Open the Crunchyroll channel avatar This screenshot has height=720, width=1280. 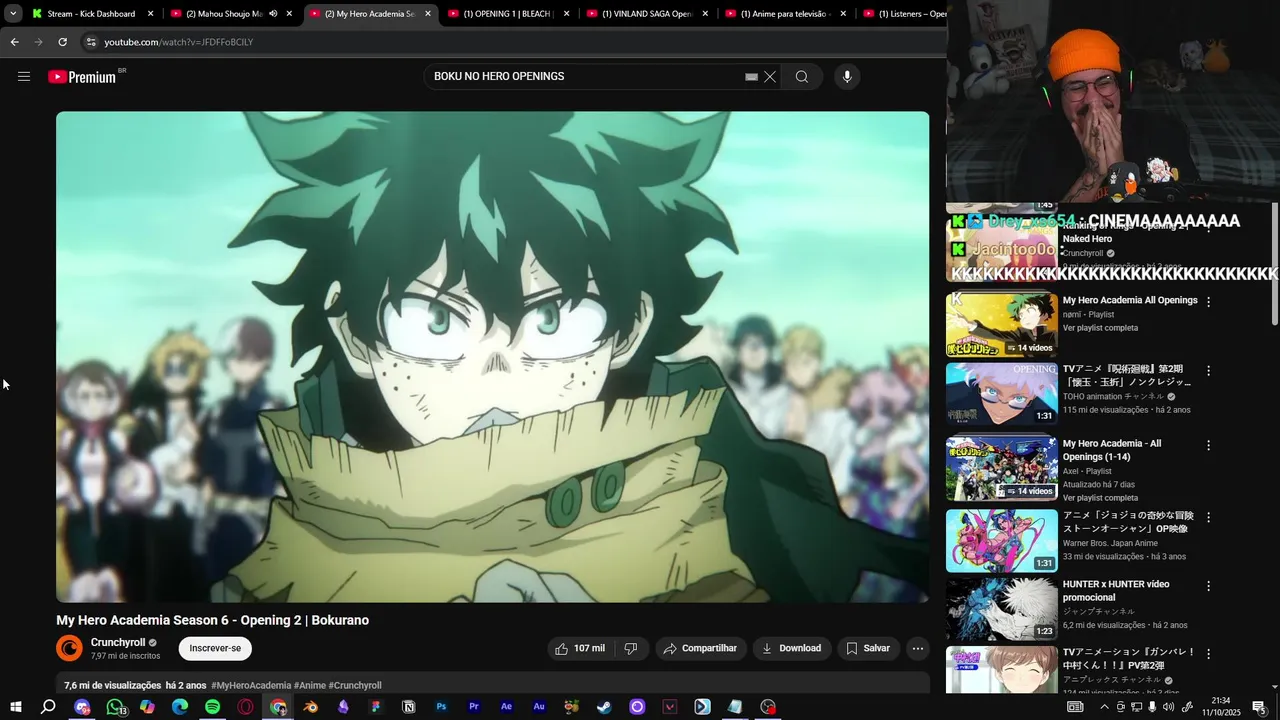point(69,648)
